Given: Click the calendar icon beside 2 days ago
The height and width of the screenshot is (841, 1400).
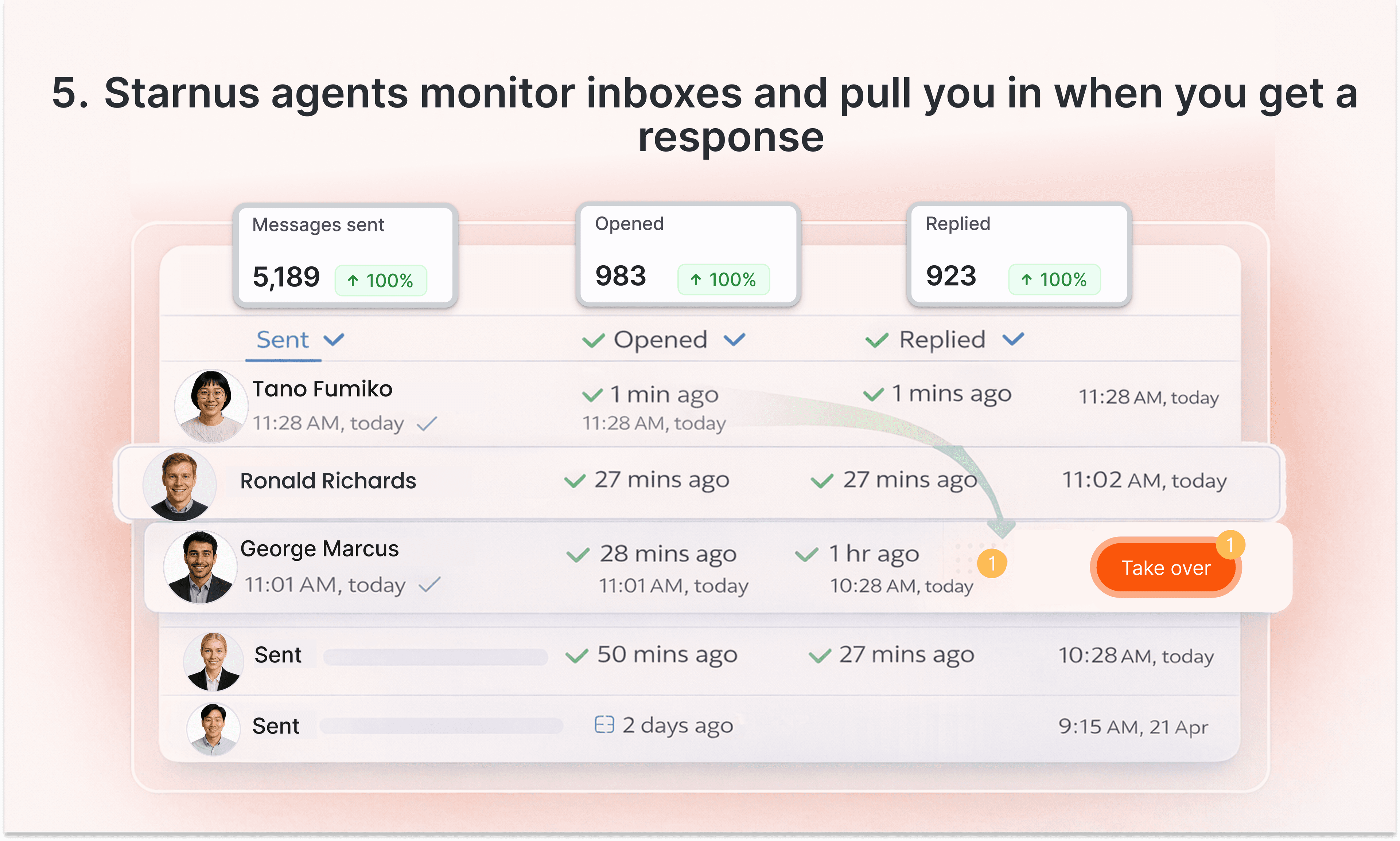Looking at the screenshot, I should (604, 725).
